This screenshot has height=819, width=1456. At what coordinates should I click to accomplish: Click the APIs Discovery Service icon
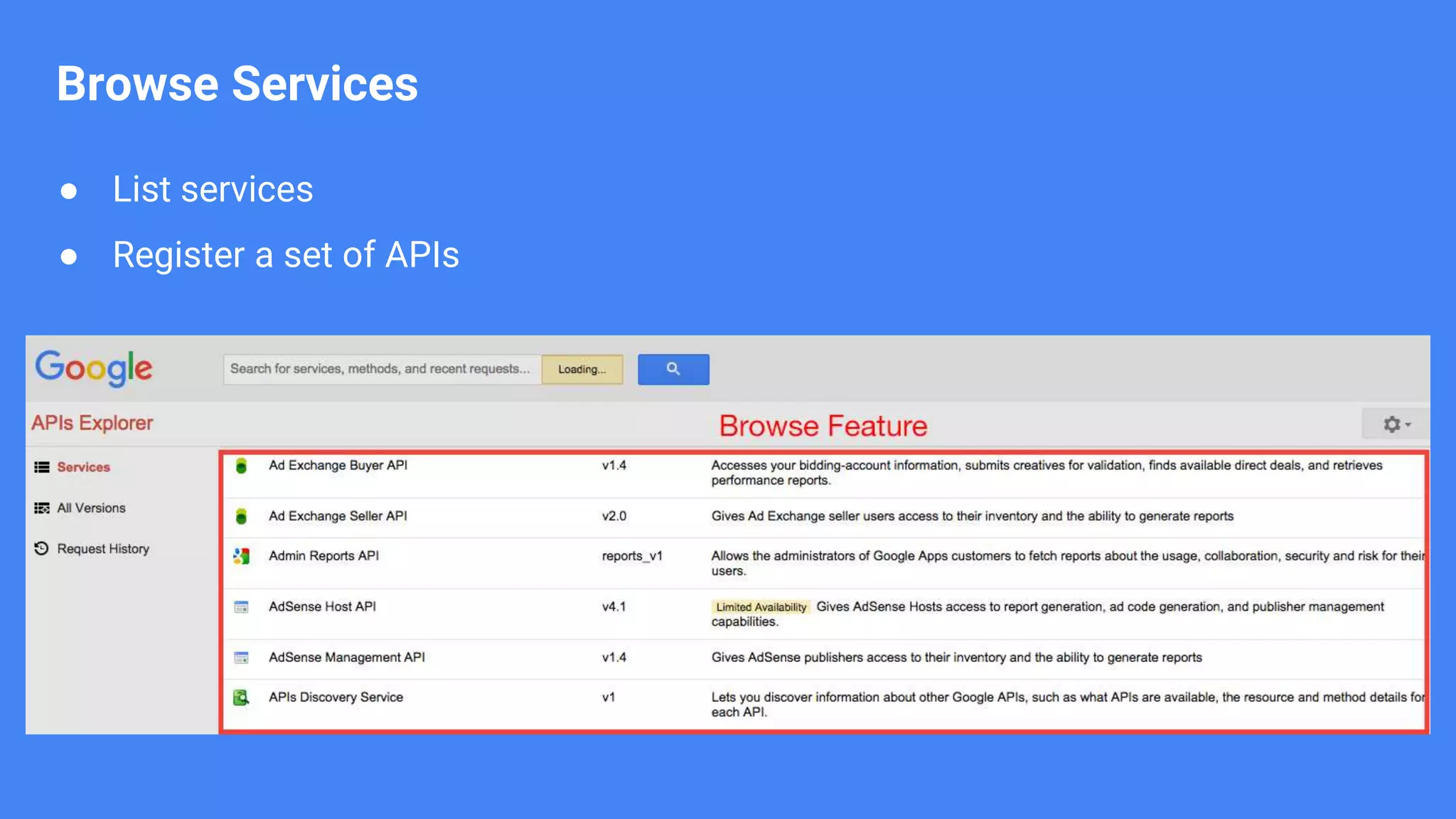(241, 697)
